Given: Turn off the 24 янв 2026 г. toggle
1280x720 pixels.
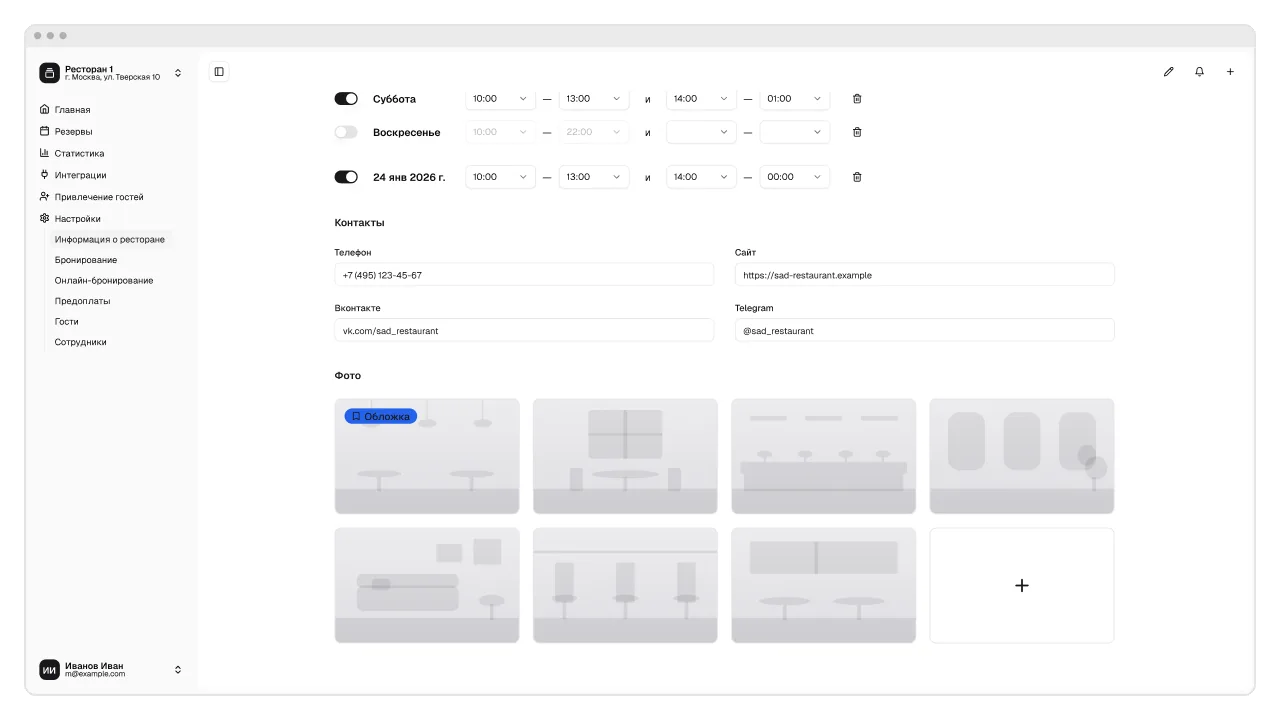Looking at the screenshot, I should 346,177.
